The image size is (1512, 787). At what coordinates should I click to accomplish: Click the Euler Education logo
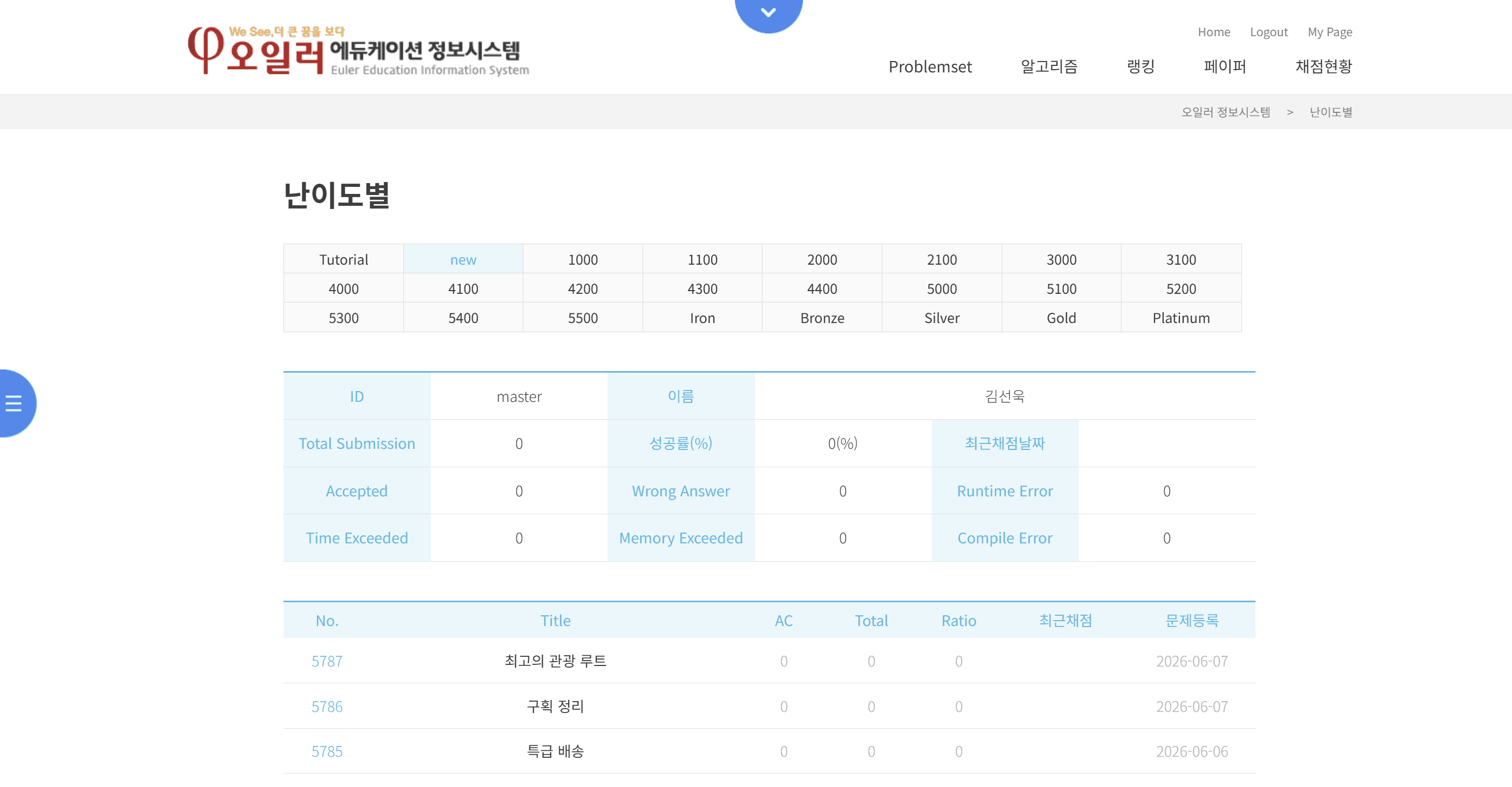358,51
